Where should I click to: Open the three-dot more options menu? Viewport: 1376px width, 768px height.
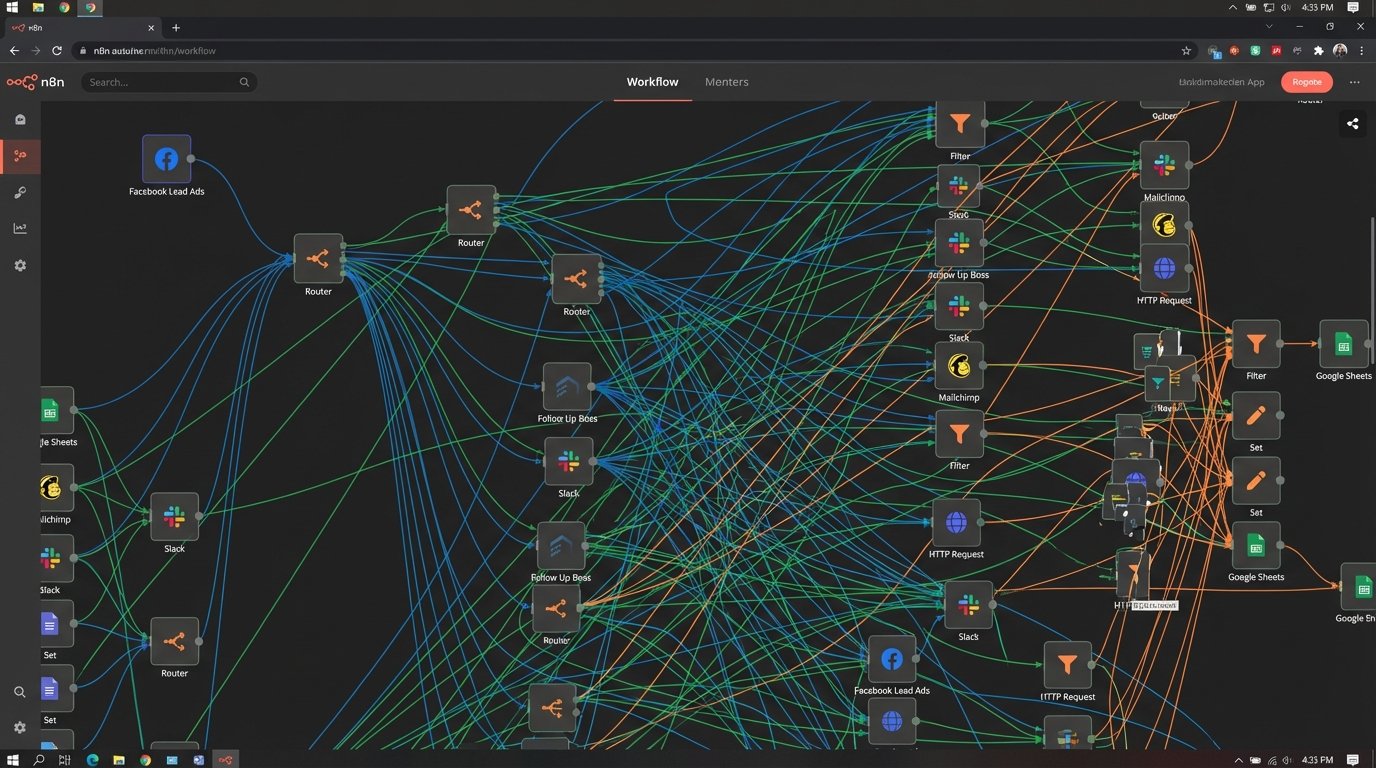(x=1354, y=82)
